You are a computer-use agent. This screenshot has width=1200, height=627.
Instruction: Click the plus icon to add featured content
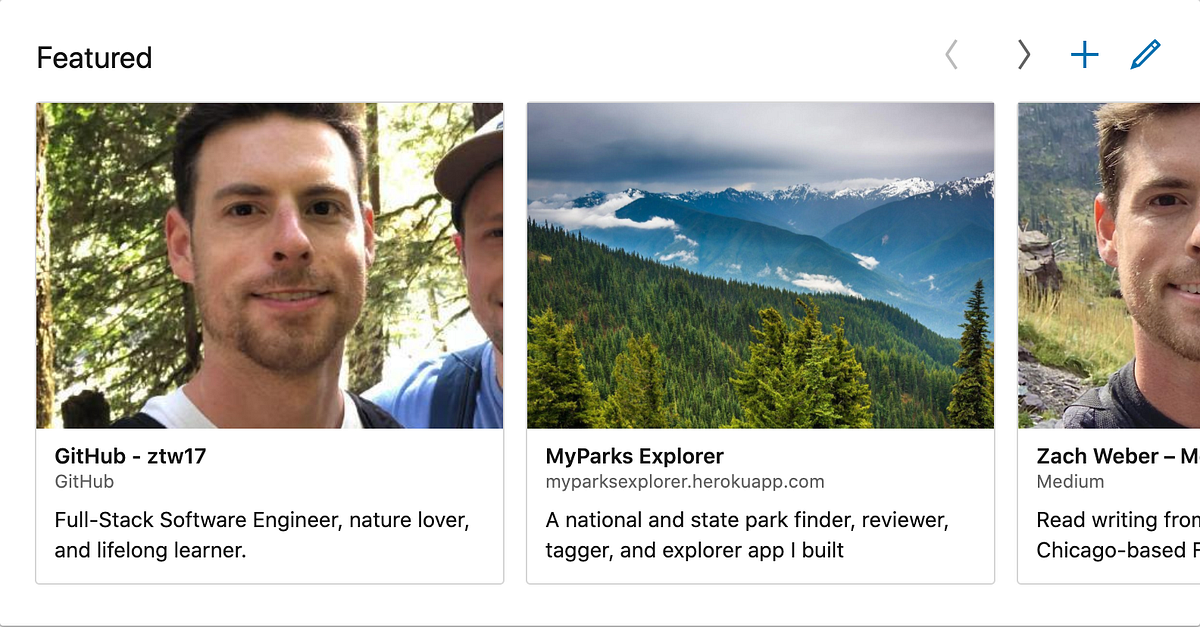(1084, 55)
